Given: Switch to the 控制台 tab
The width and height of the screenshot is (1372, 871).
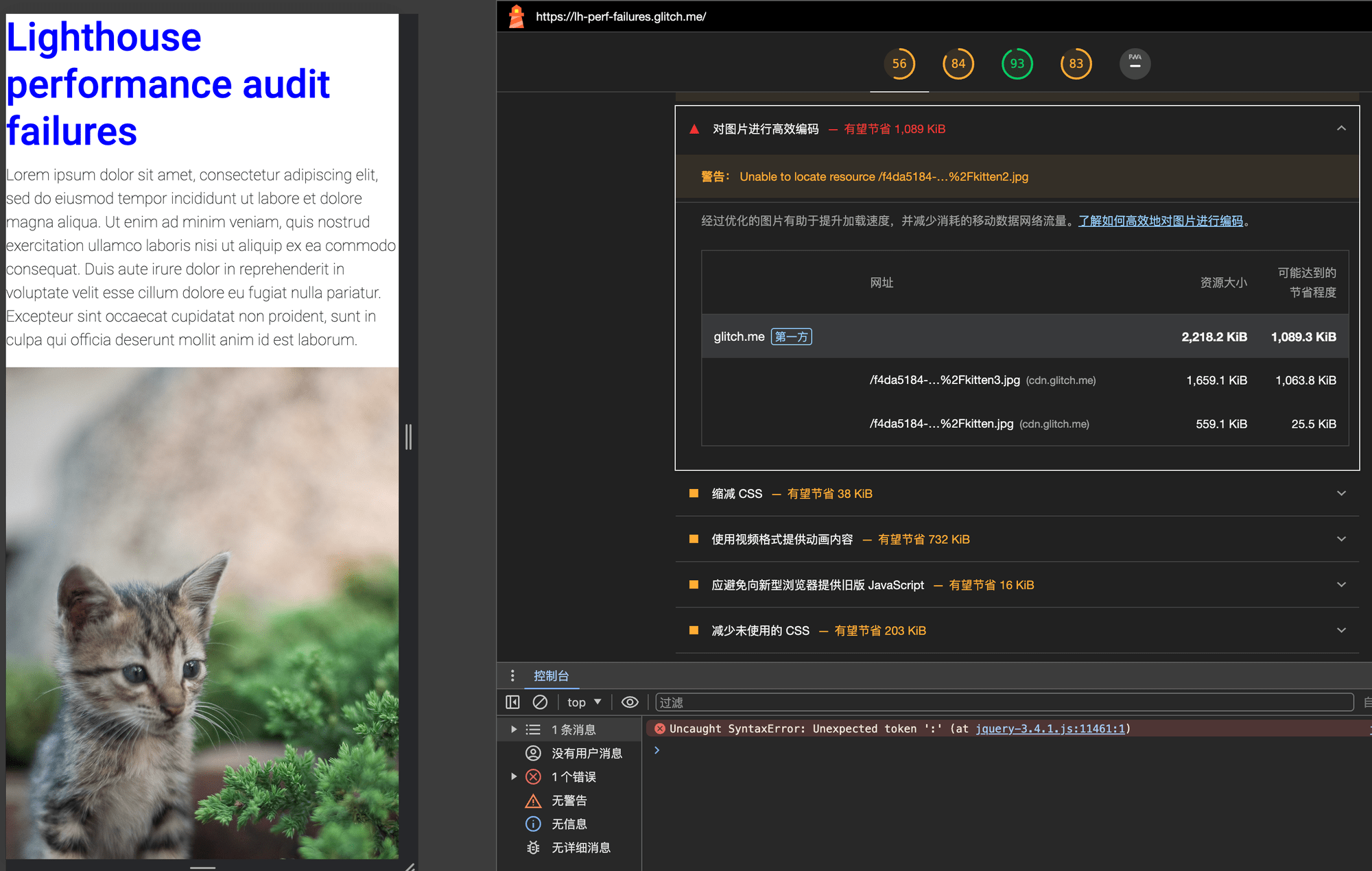Looking at the screenshot, I should click(x=551, y=676).
